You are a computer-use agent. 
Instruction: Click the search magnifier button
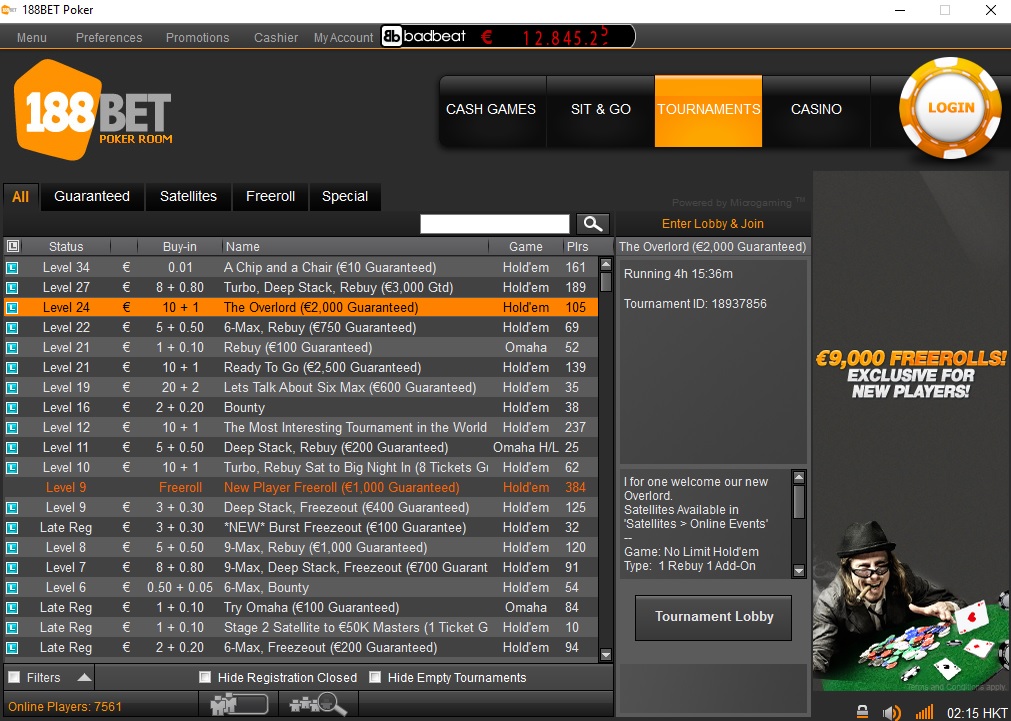click(593, 224)
